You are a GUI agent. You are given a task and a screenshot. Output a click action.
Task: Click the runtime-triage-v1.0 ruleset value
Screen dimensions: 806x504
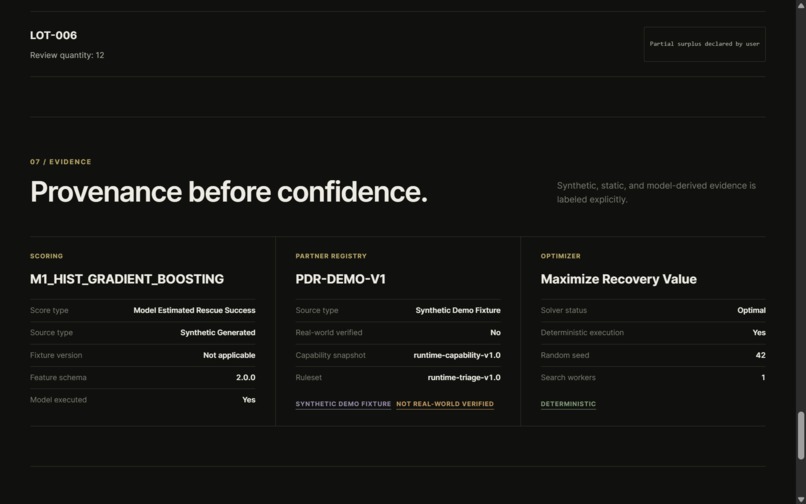pyautogui.click(x=464, y=377)
